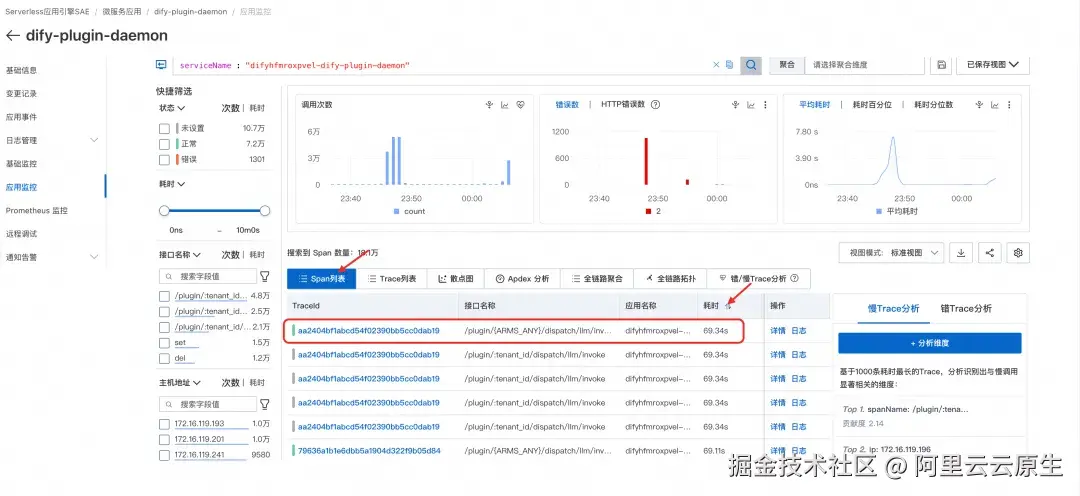Click 搜索字段值 box under 接口名称

(208, 276)
